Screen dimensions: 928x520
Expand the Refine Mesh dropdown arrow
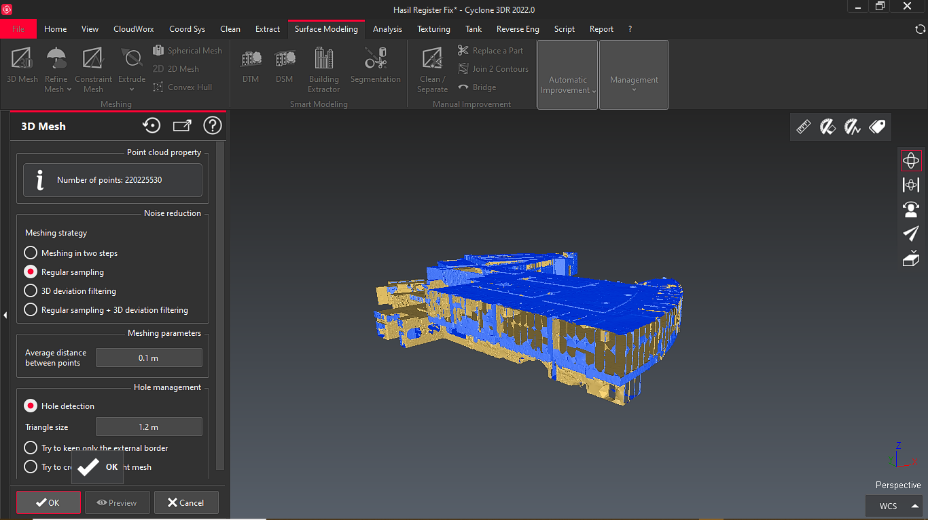coord(69,89)
